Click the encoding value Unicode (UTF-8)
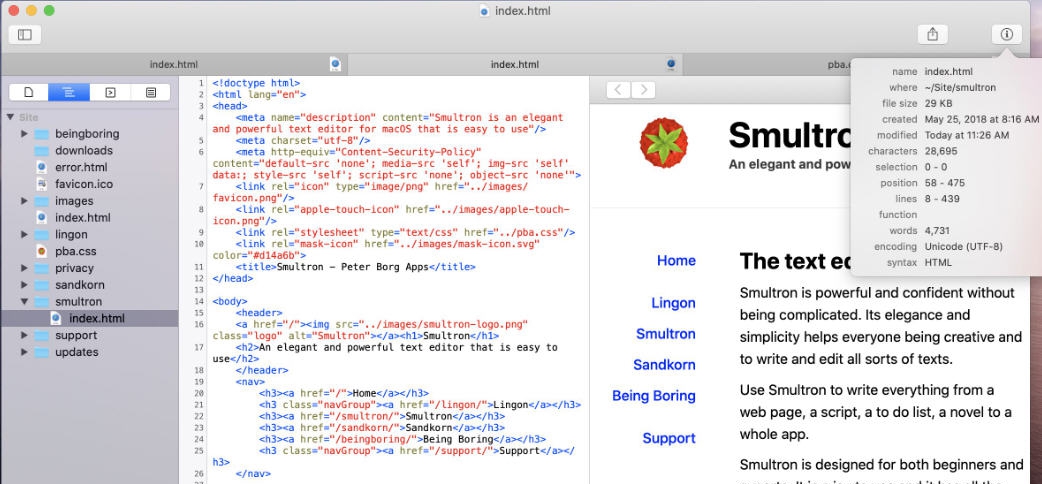 pos(964,247)
